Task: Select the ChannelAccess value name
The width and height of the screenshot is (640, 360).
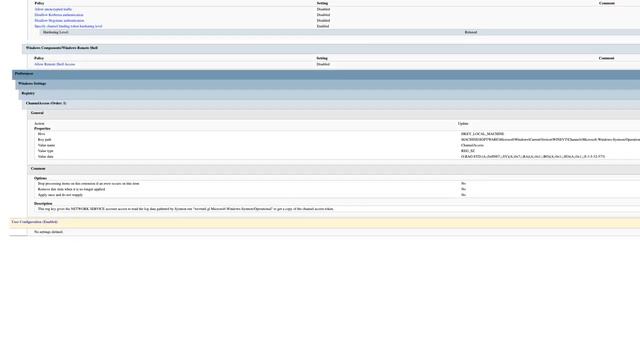Action: tap(472, 145)
